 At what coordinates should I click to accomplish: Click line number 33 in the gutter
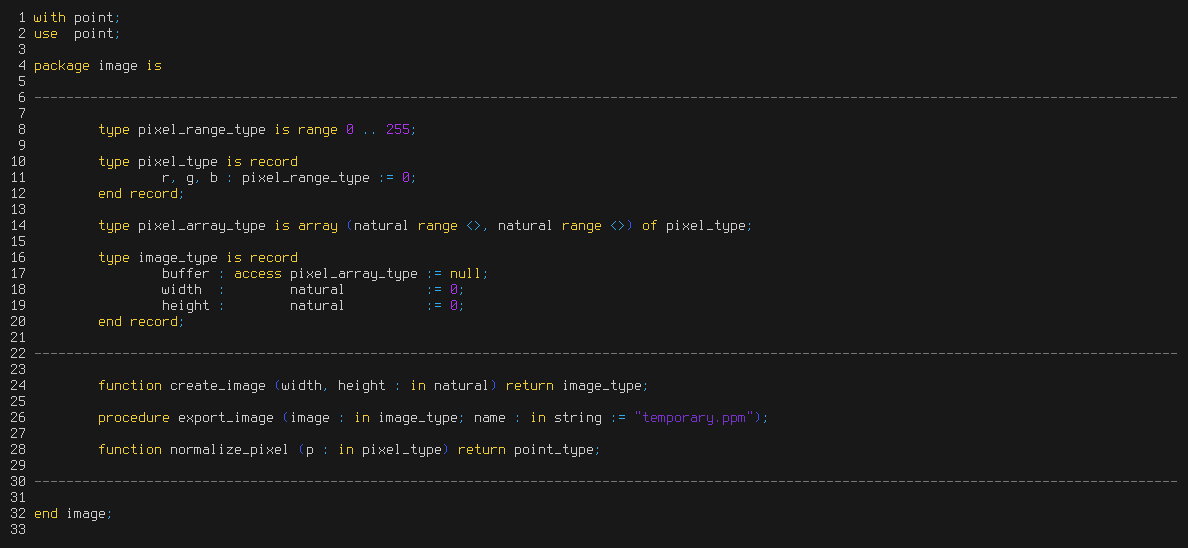point(18,530)
